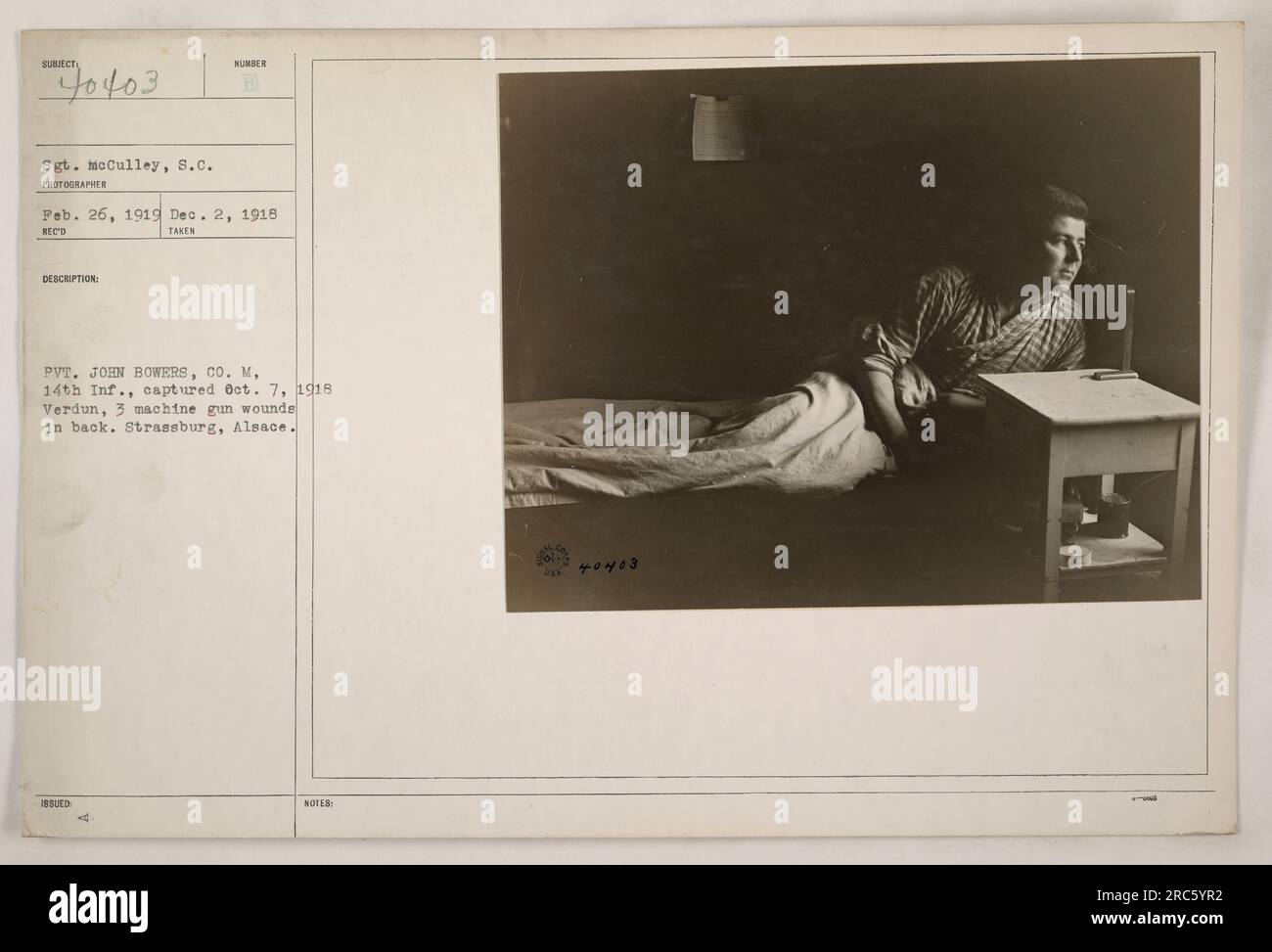The image size is (1272, 952).
Task: Click the text in back. Strassburg, Alsace.
Action: tap(170, 427)
